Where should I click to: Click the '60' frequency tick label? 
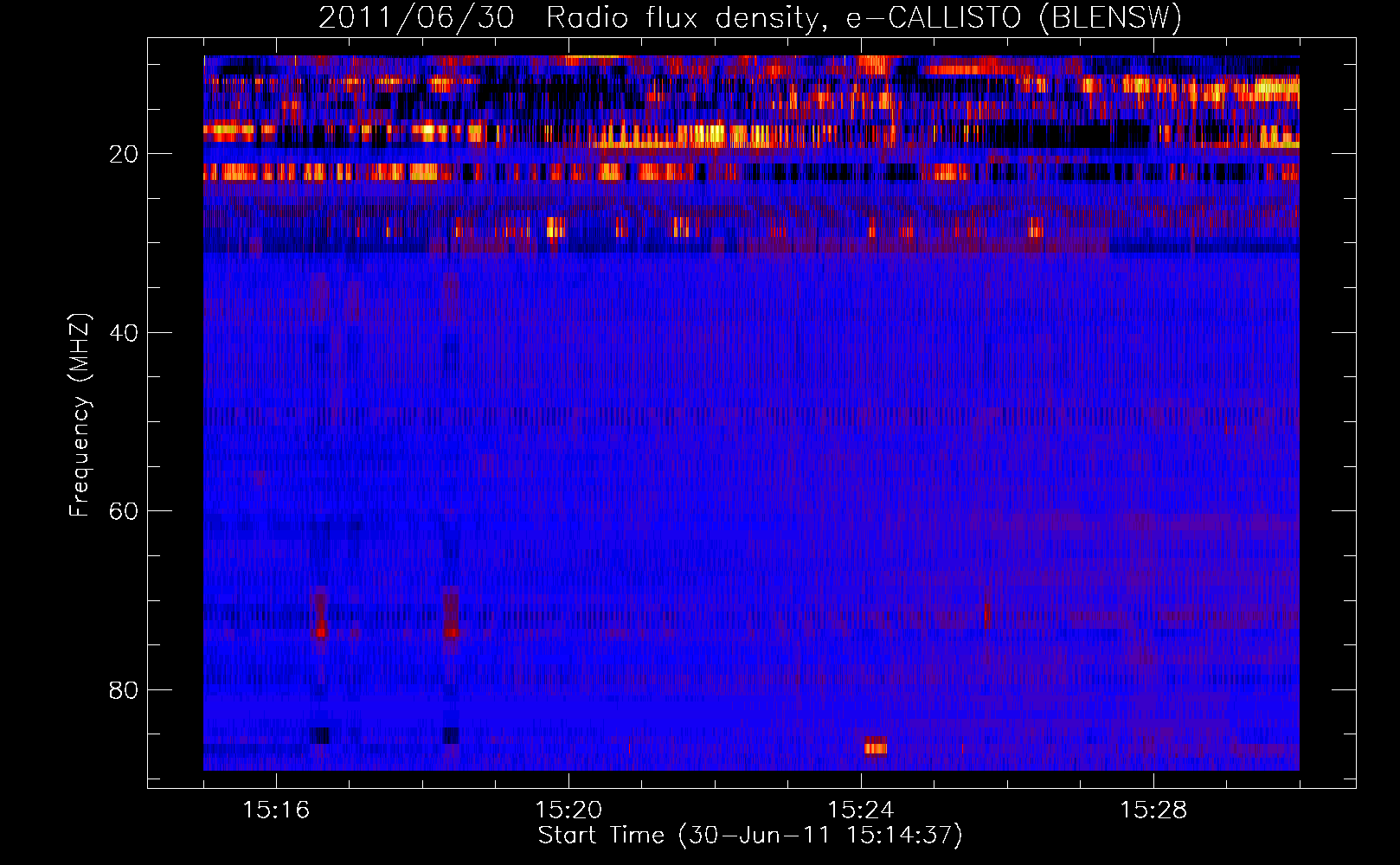click(124, 511)
